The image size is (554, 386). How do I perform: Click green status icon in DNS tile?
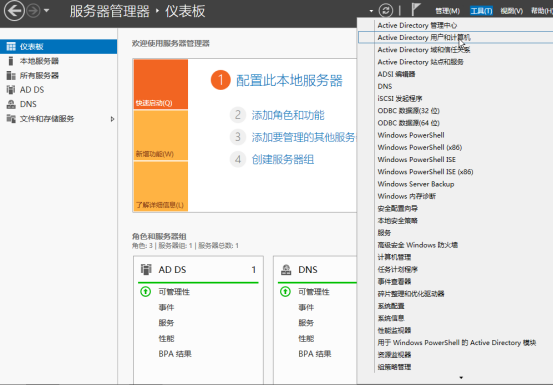point(285,292)
